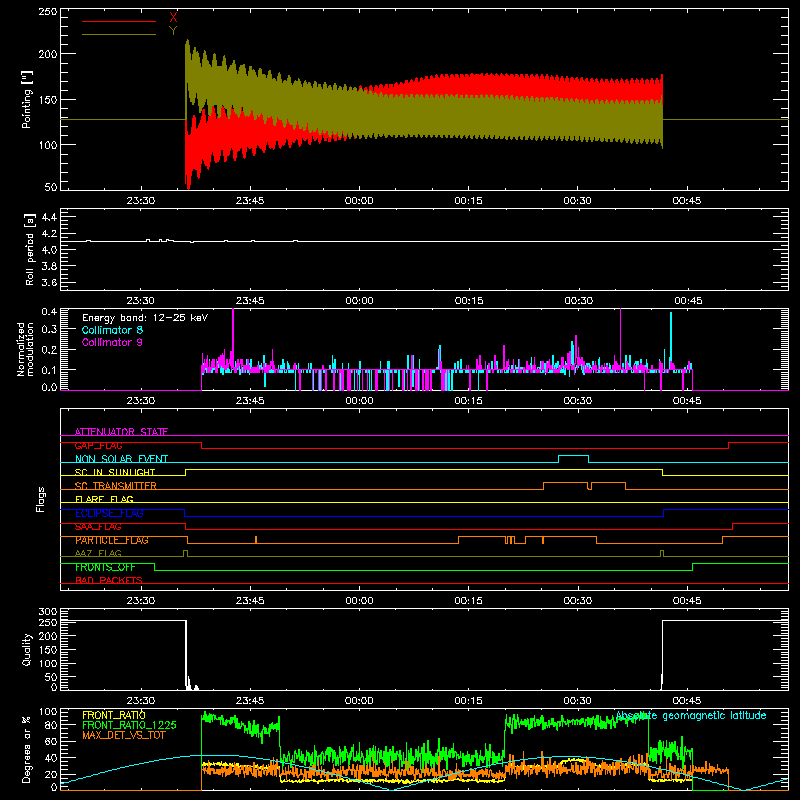Image resolution: width=800 pixels, height=800 pixels.
Task: Click the "Energy band: 12-25 keV" label
Action: [x=145, y=318]
